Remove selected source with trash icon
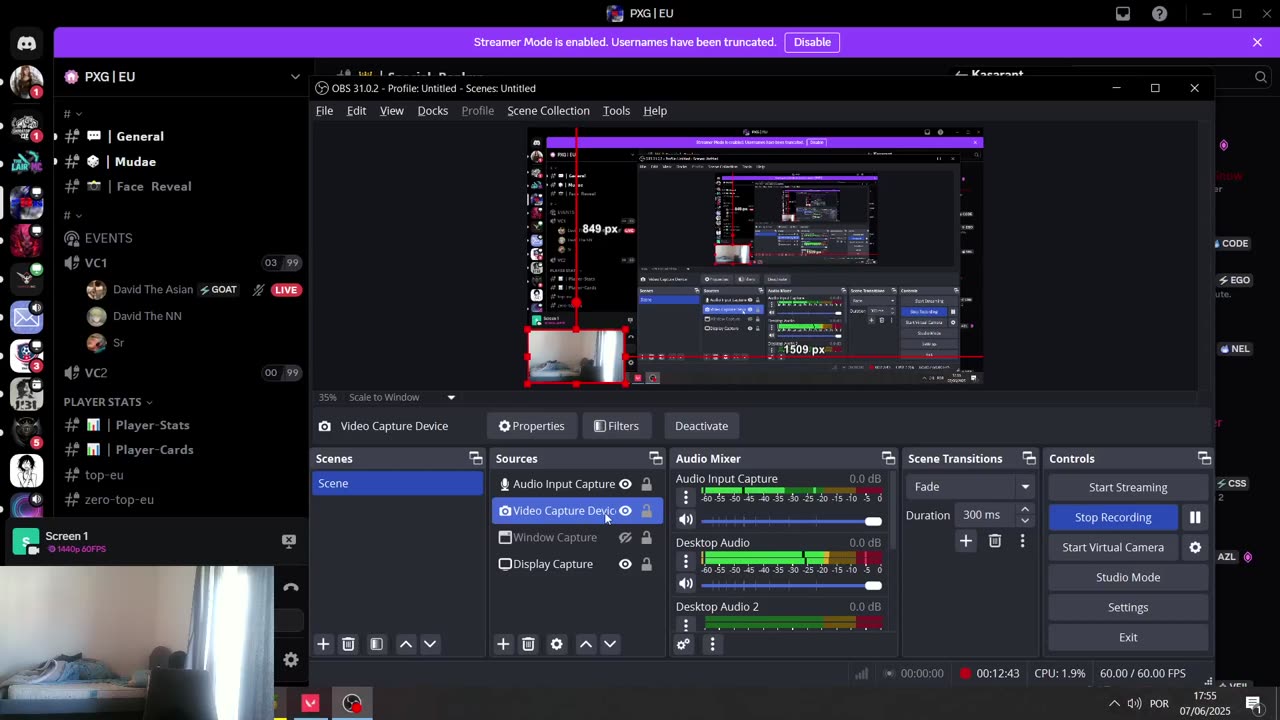This screenshot has height=720, width=1280. point(528,644)
